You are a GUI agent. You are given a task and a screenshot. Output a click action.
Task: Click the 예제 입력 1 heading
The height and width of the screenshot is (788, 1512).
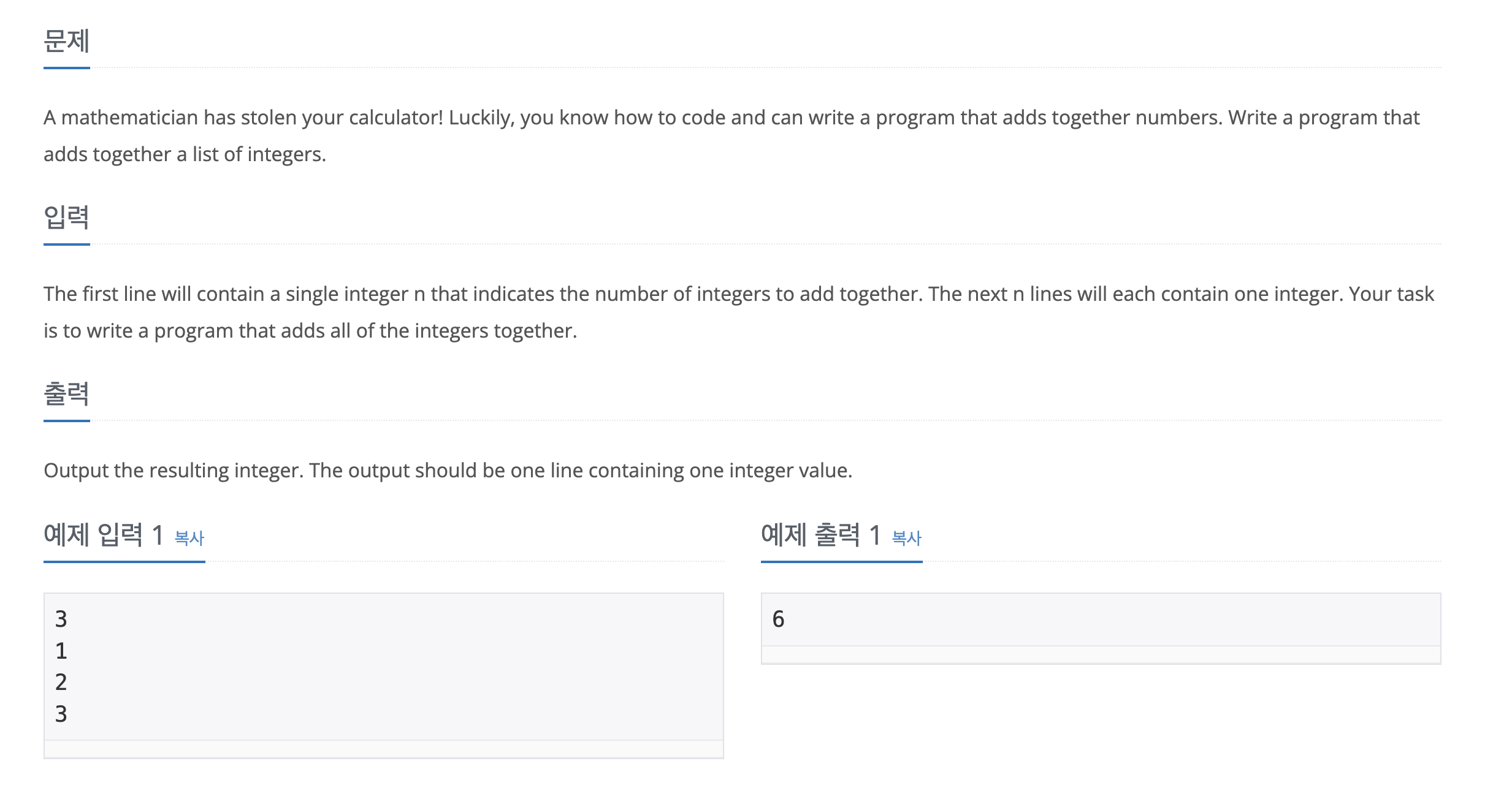point(104,535)
